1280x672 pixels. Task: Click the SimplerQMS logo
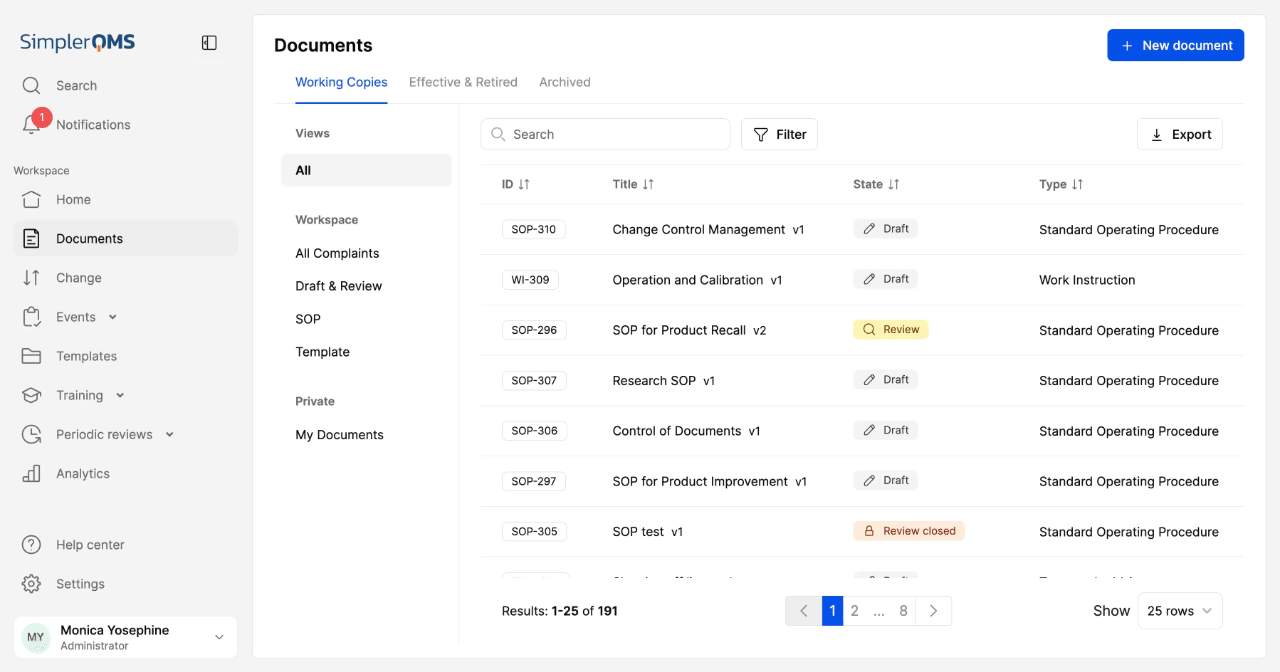click(x=77, y=42)
